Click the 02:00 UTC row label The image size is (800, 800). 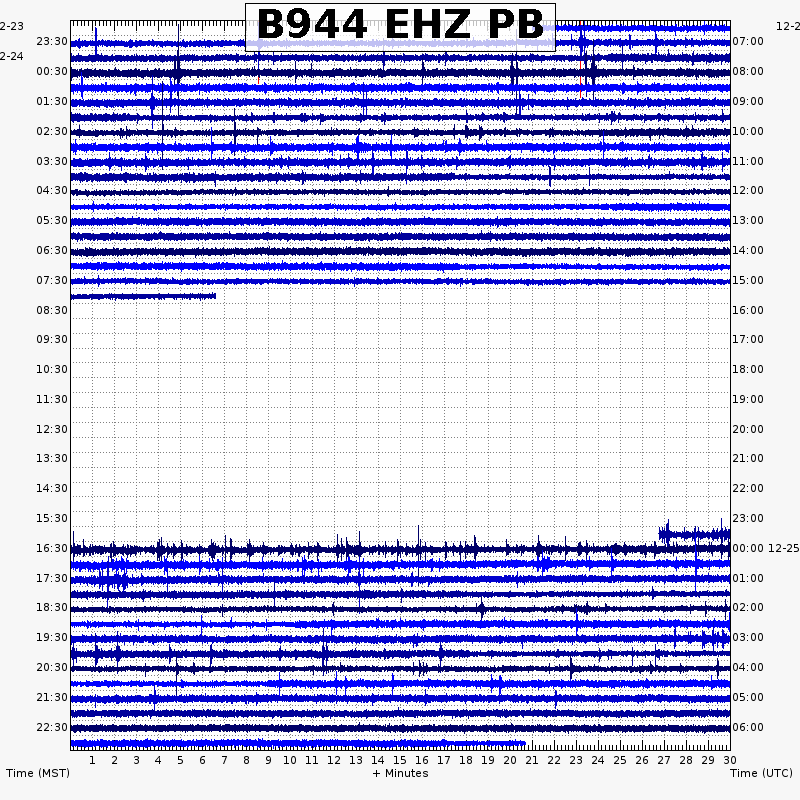[748, 608]
